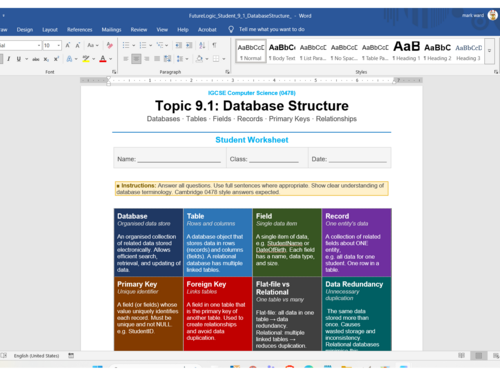Increase font size with Grow Font icon
The width and height of the screenshot is (500, 375).
68,45
